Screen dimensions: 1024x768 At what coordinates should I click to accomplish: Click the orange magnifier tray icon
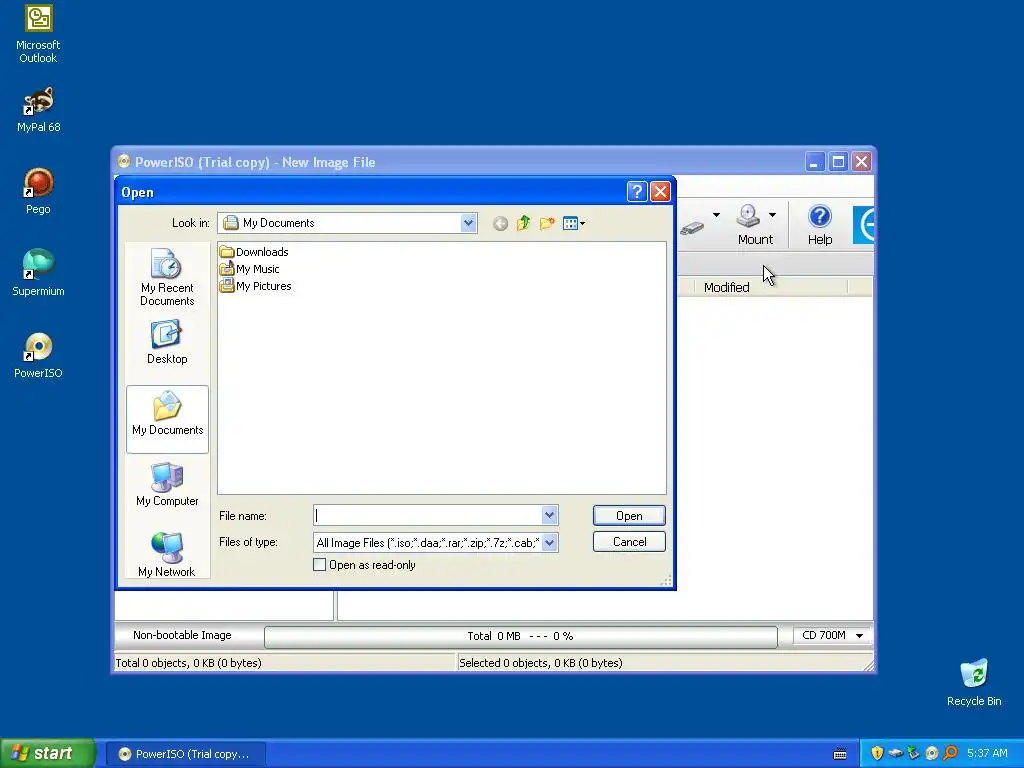[950, 753]
